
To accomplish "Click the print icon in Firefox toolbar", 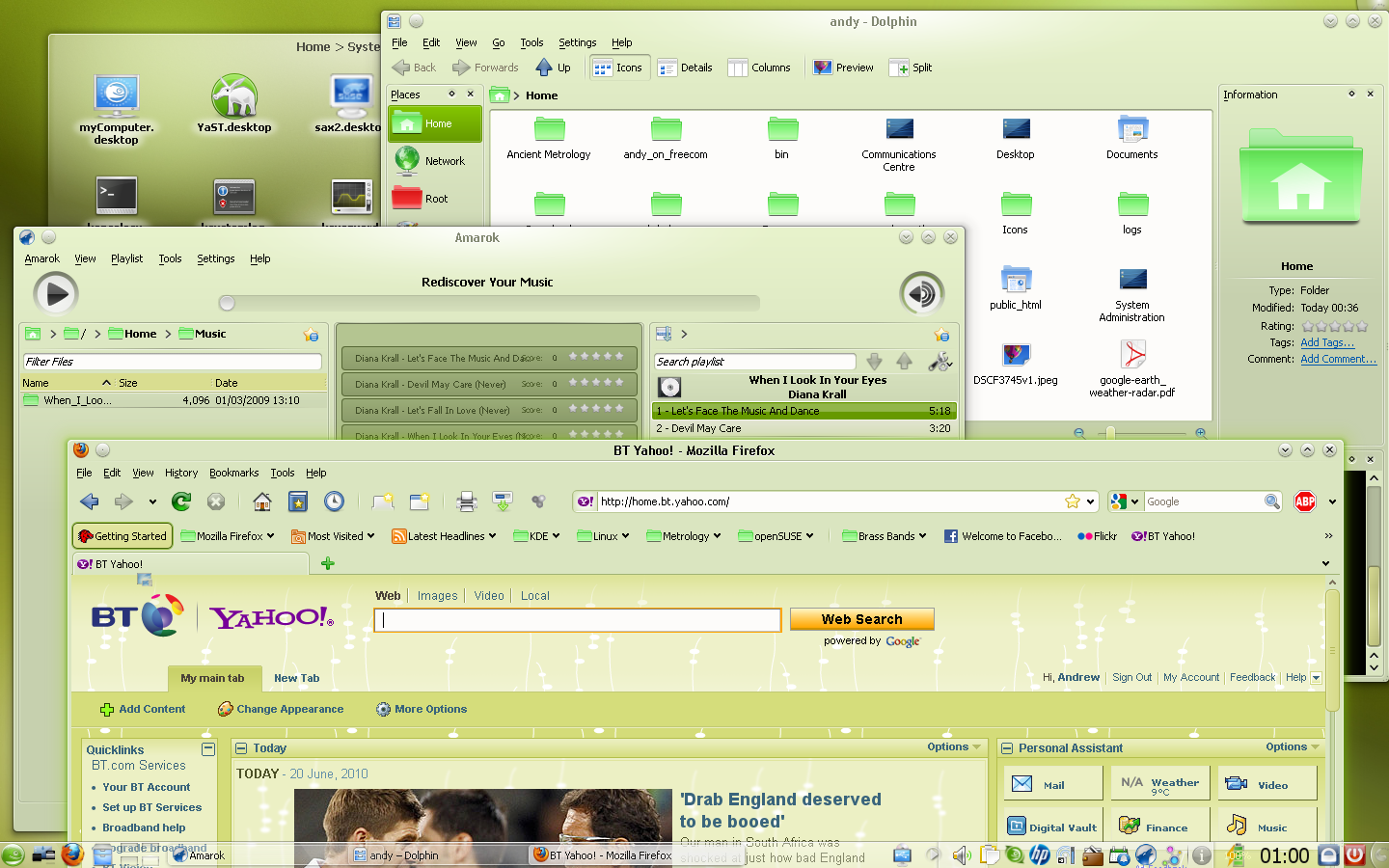I will click(x=467, y=502).
